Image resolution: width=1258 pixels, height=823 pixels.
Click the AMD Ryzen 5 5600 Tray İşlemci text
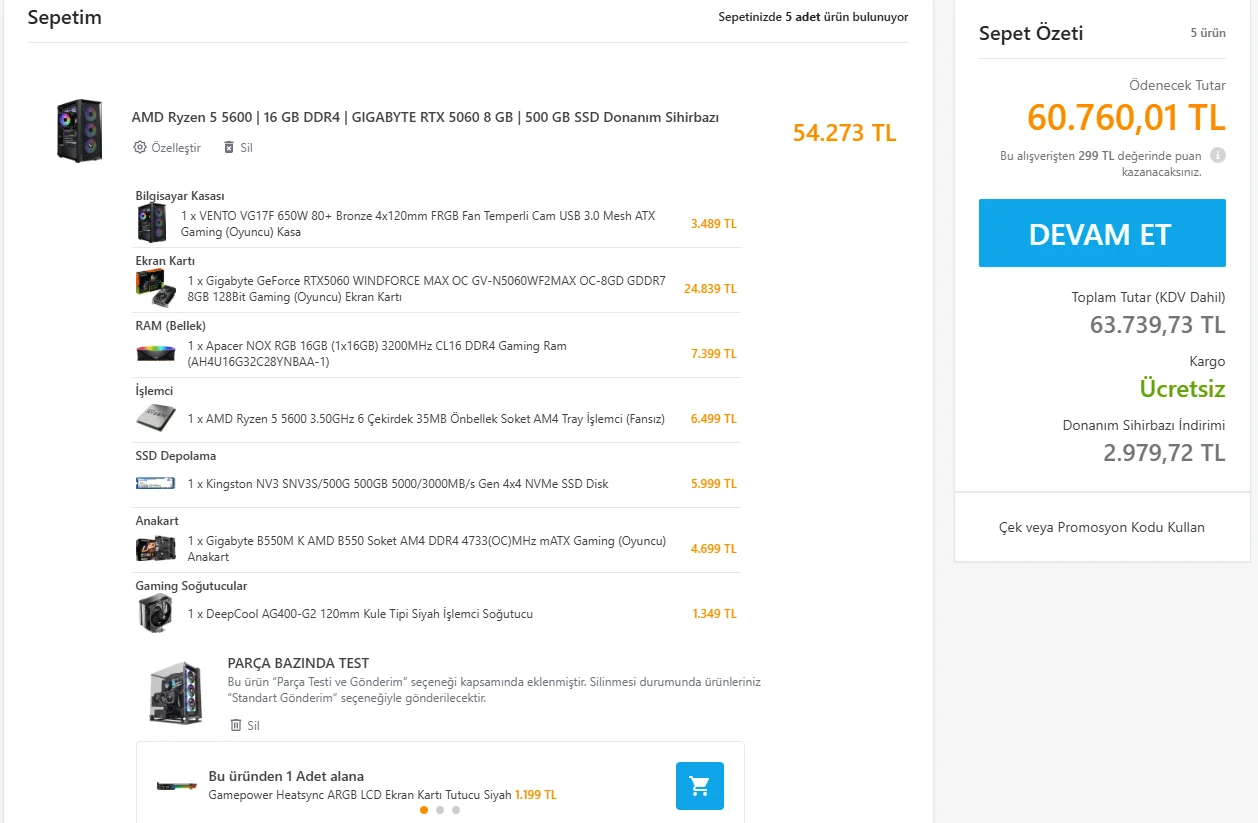coord(426,419)
